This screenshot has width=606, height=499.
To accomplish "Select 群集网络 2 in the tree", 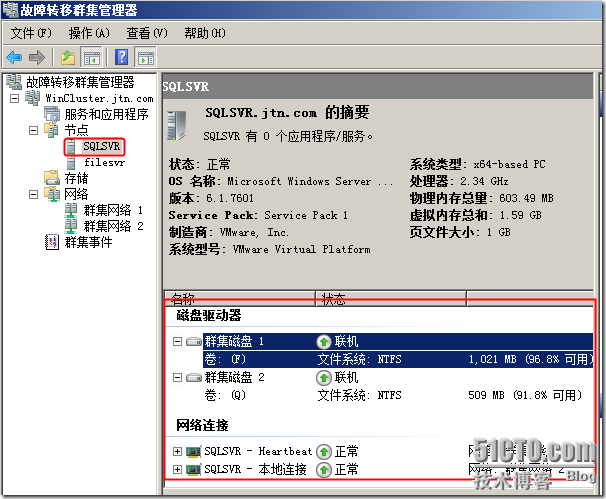I will click(113, 226).
